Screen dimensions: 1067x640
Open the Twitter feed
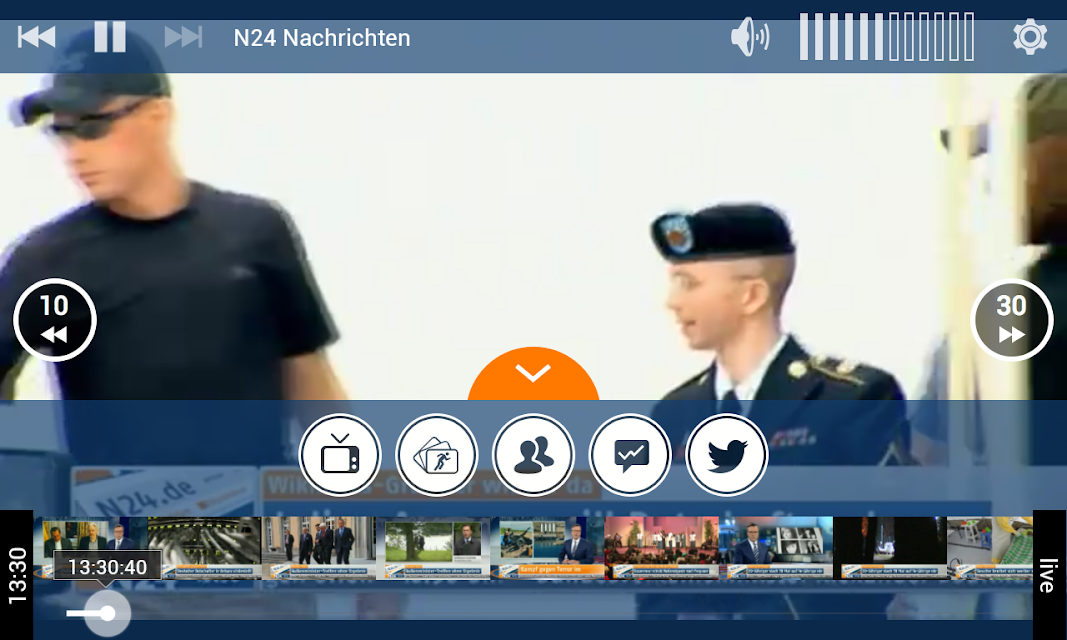click(x=727, y=455)
